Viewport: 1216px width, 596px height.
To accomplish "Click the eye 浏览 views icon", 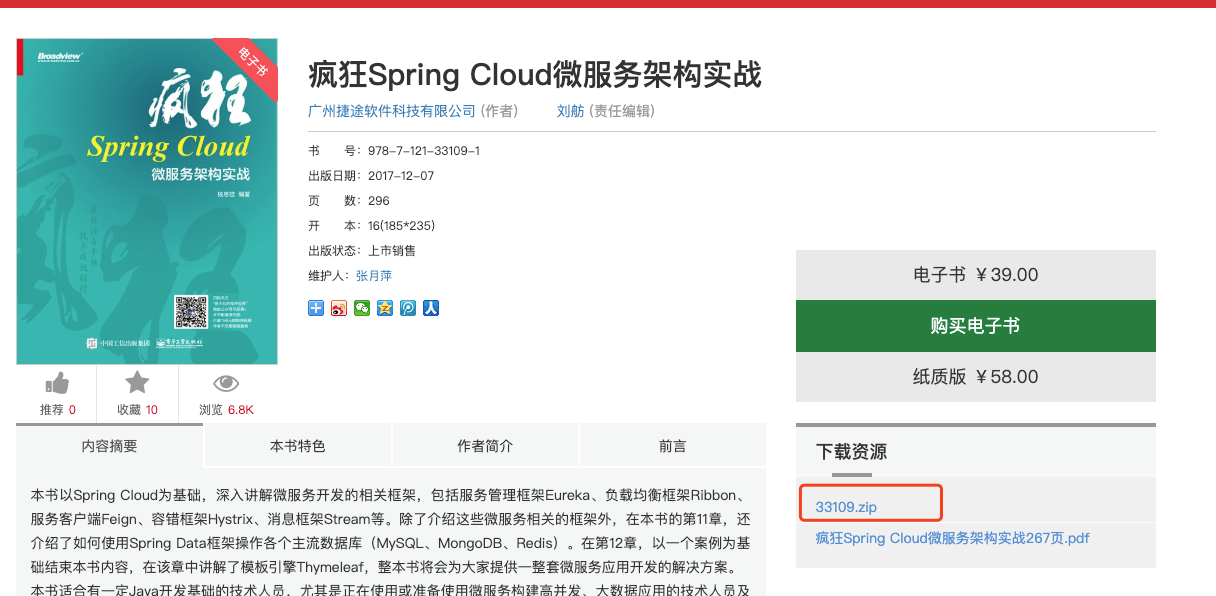I will (226, 383).
